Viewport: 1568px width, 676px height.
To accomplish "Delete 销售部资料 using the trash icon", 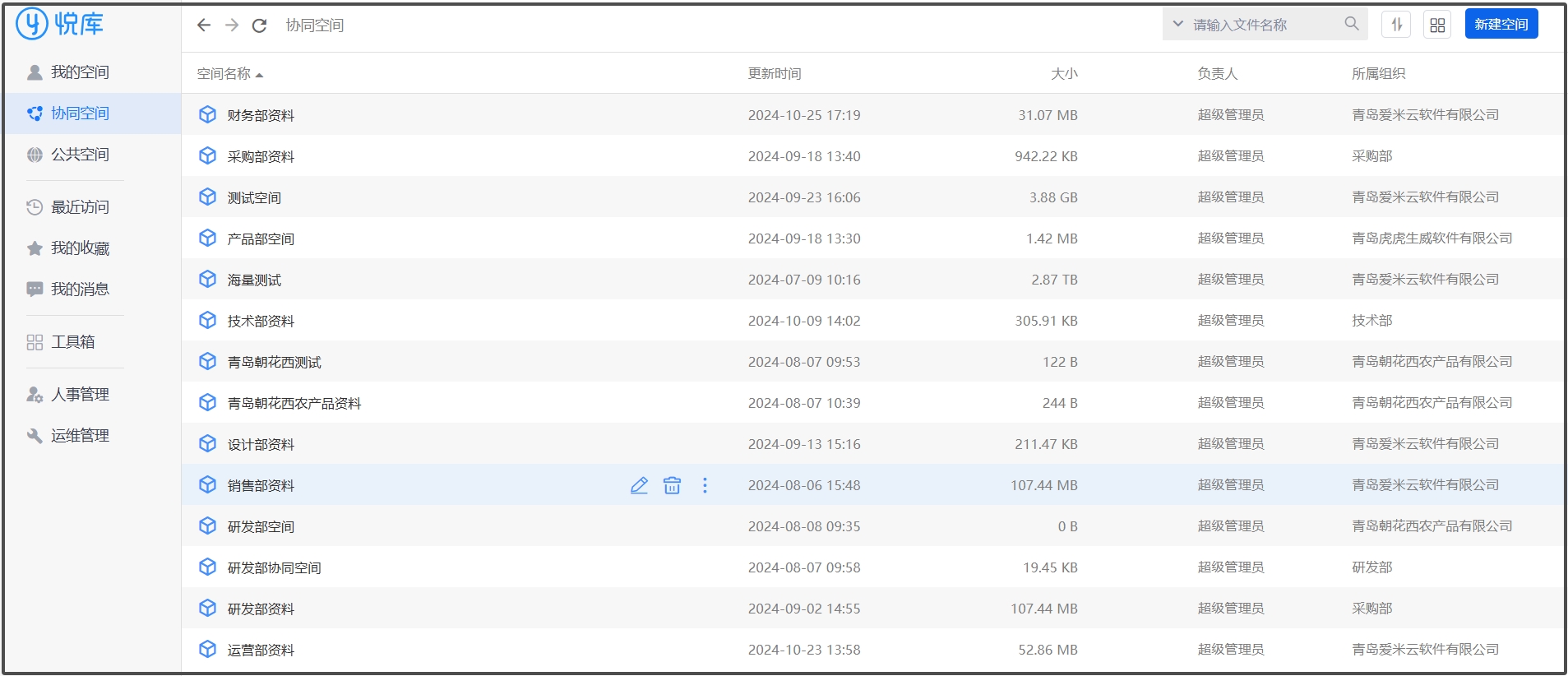I will tap(672, 485).
